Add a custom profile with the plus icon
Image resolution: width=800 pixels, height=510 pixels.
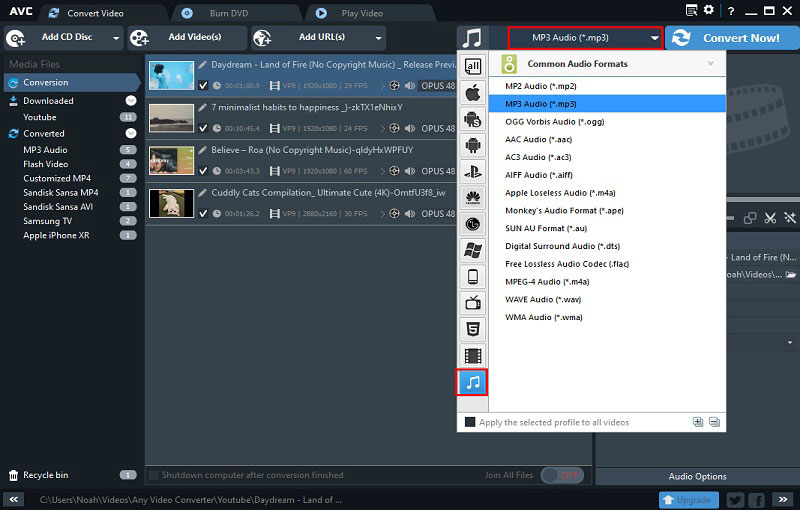coord(697,422)
